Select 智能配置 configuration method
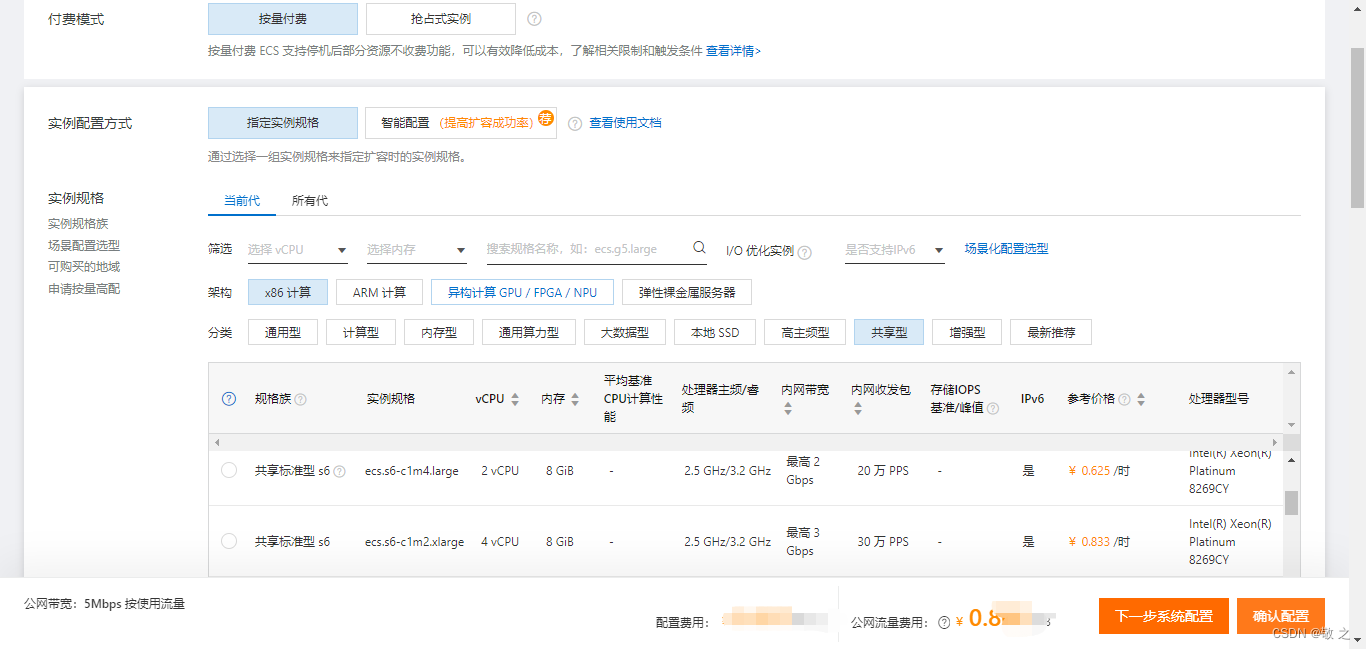 [x=461, y=123]
